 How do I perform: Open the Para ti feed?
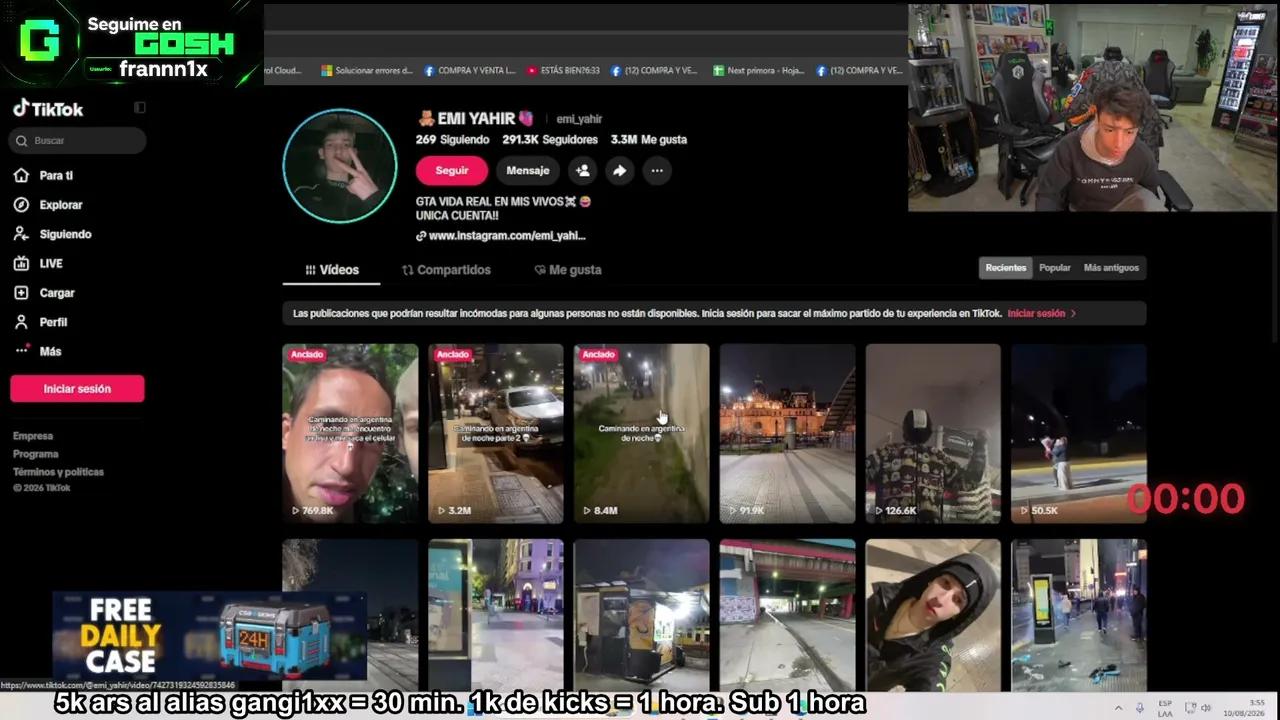coord(44,176)
